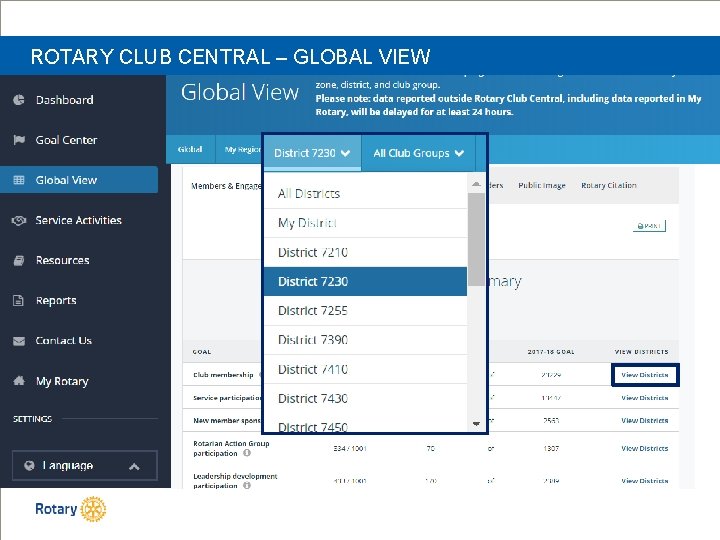This screenshot has height=540, width=720.
Task: Click the Rotarian Action Group participation label
Action: [231, 448]
